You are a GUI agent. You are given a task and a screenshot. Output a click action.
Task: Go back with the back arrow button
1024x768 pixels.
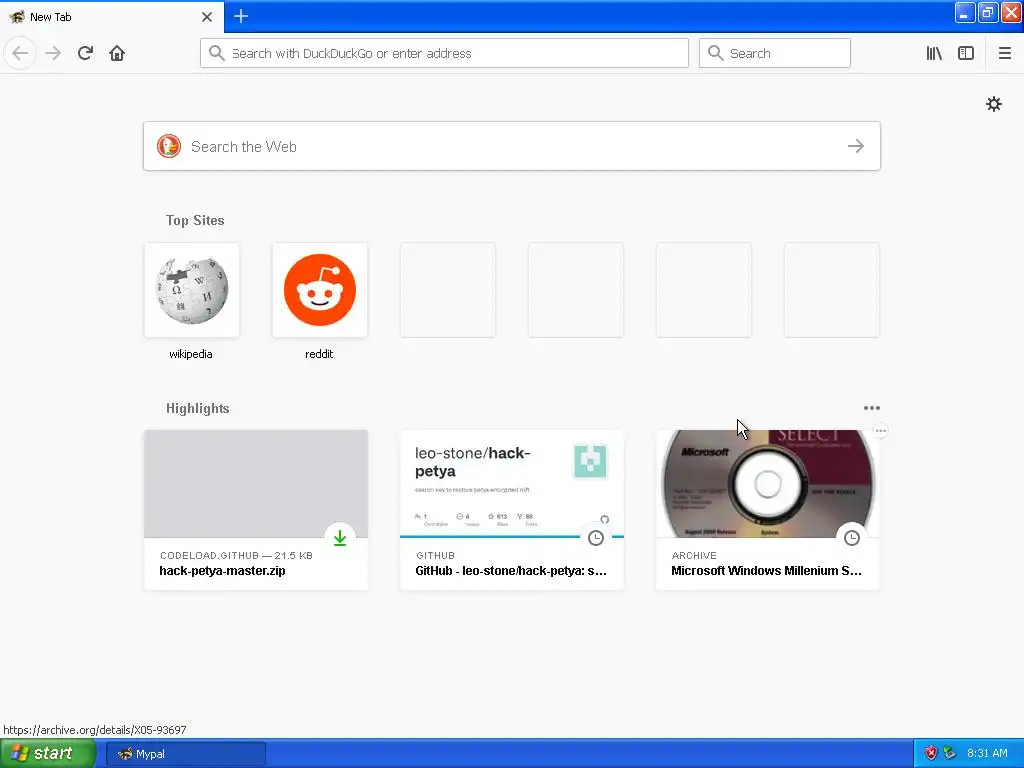coord(20,53)
